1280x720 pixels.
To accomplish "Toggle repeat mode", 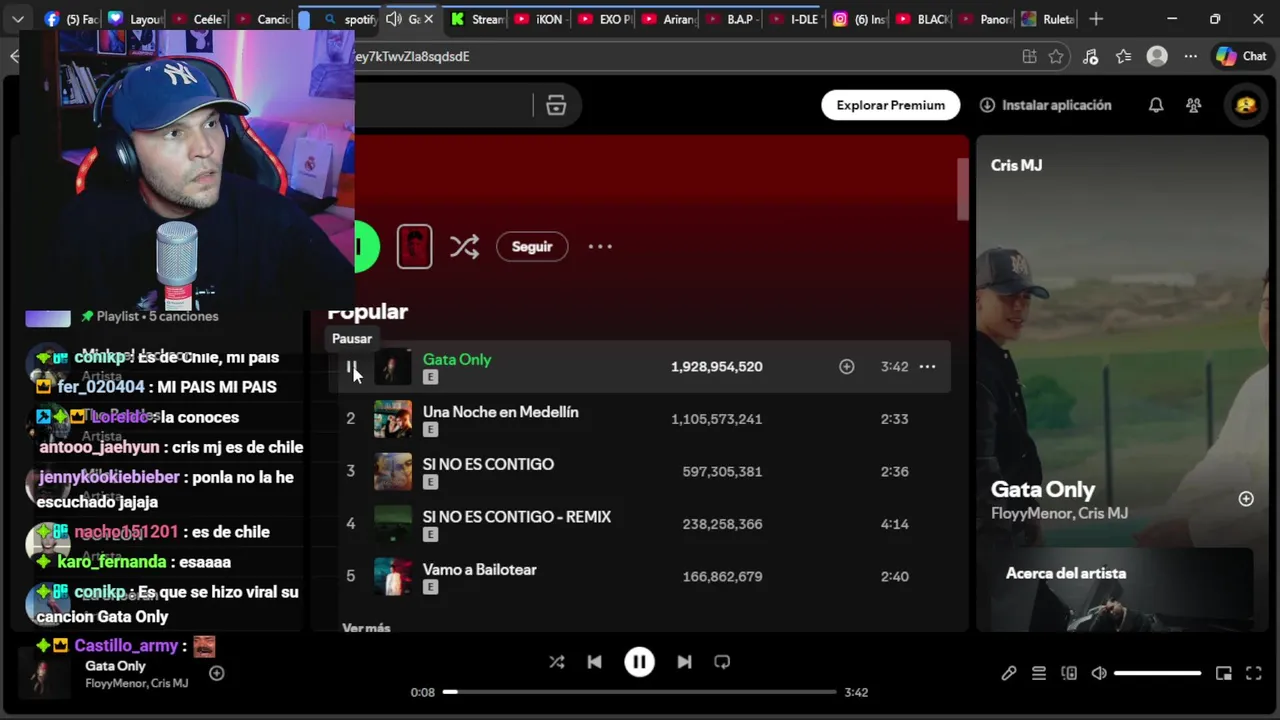I will (722, 662).
